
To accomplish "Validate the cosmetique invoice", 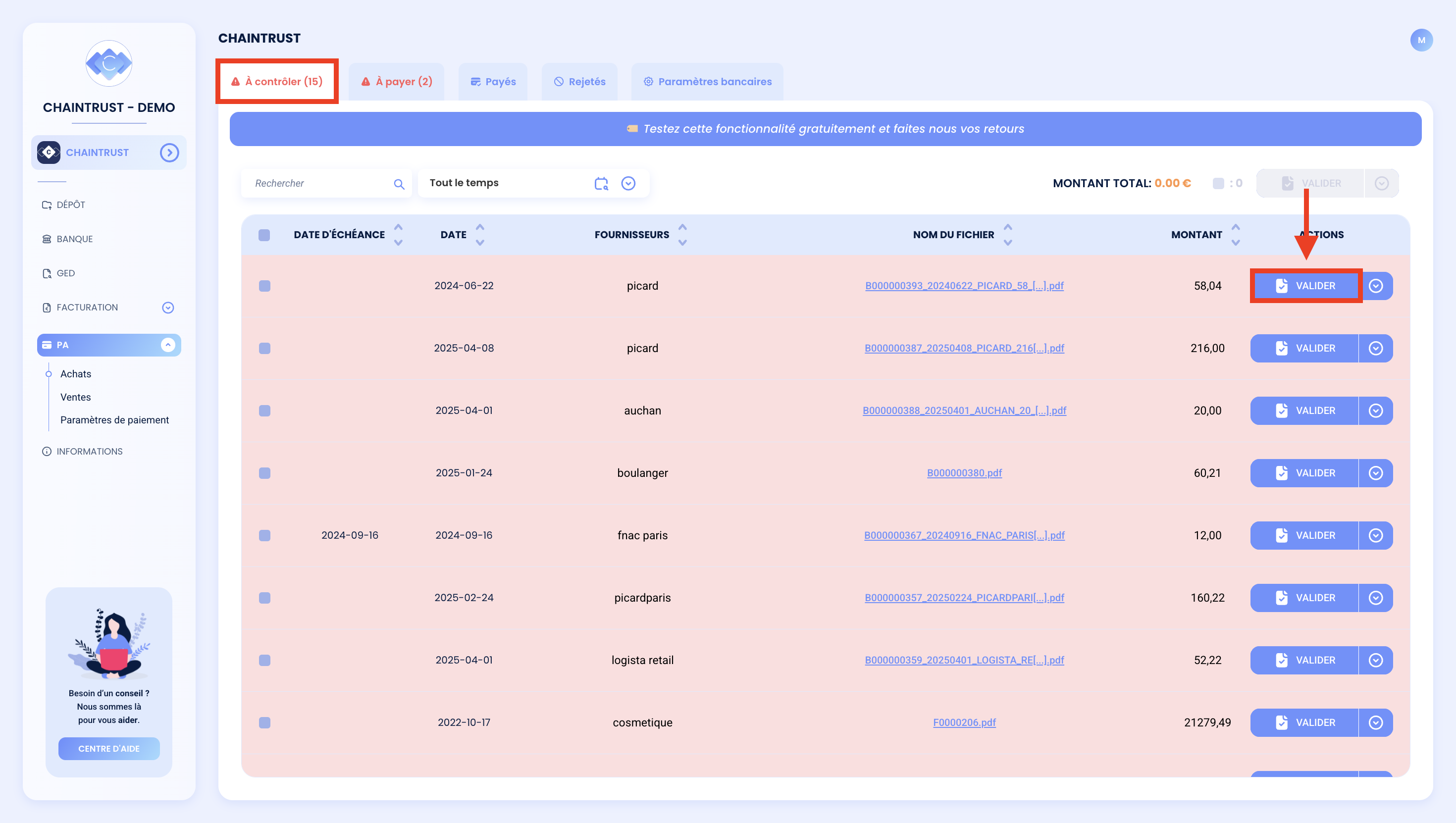I will tap(1304, 723).
